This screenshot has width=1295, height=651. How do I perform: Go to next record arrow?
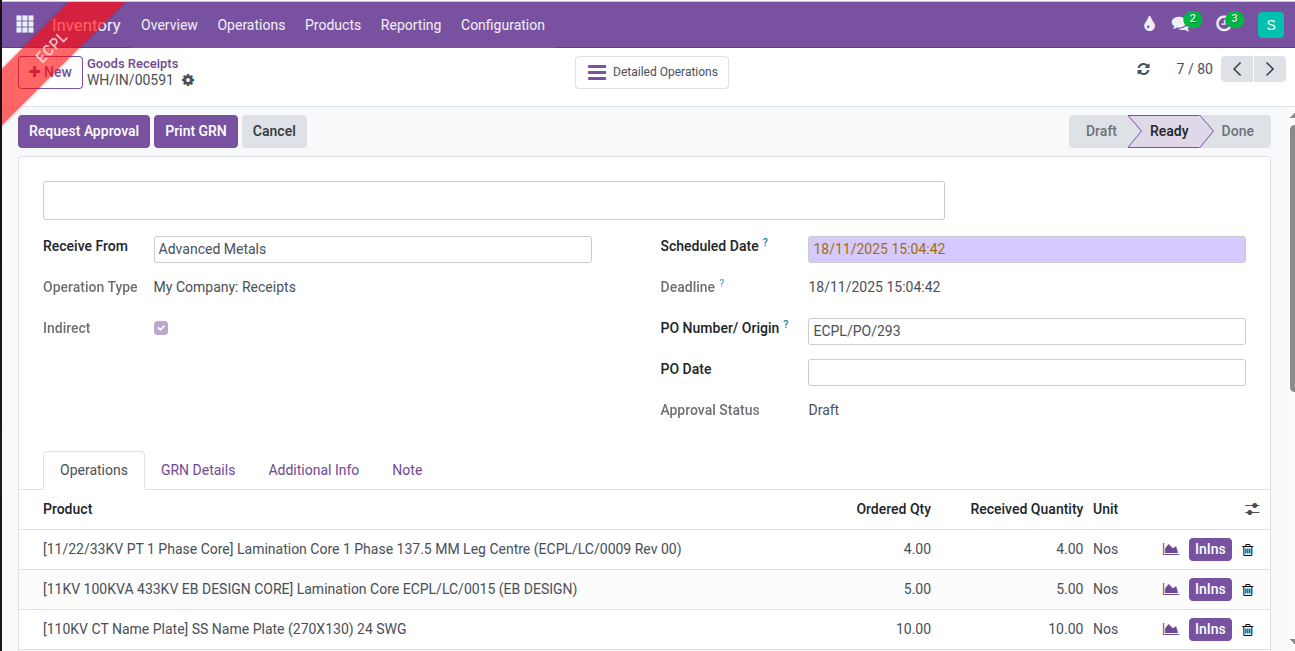[1270, 69]
